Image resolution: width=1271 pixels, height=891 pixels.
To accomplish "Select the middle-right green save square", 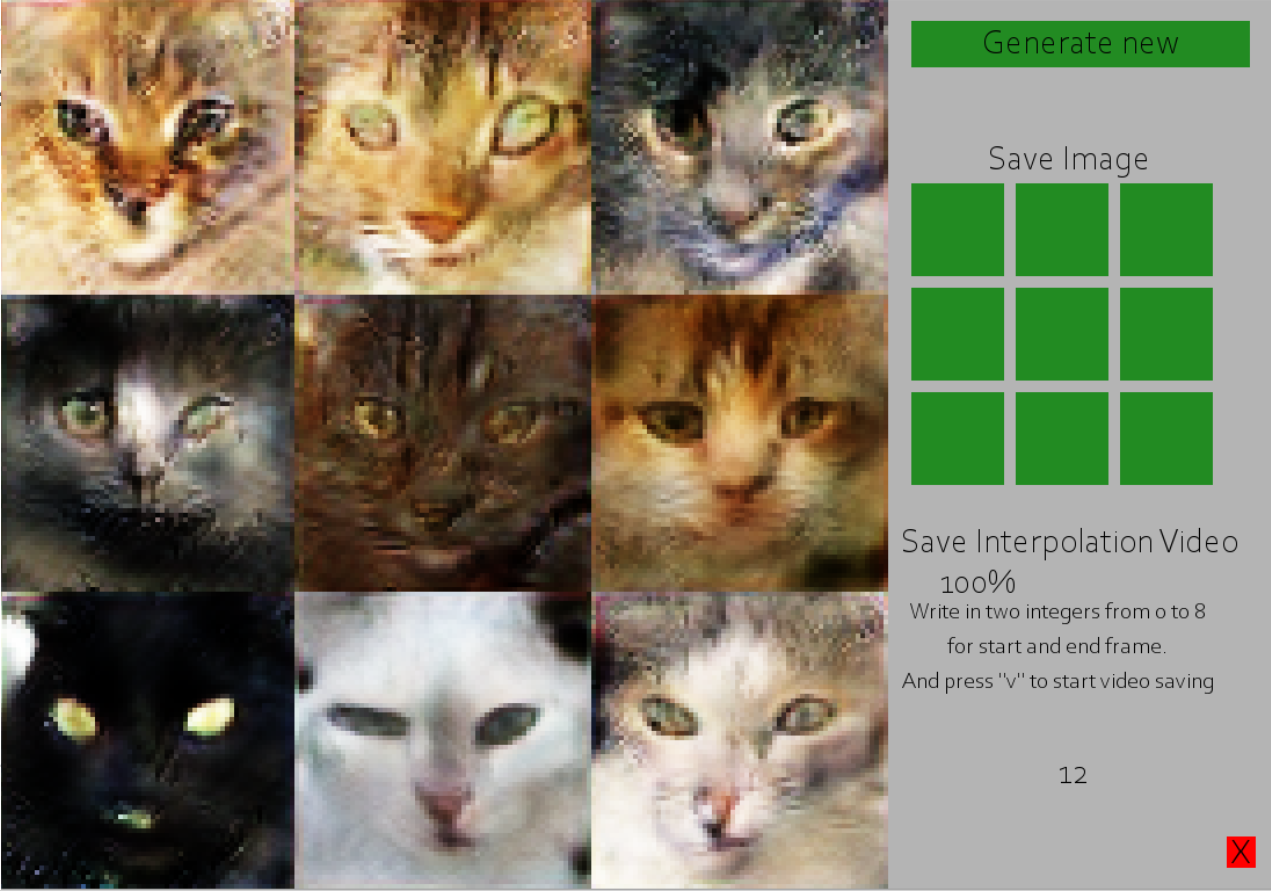I will click(1166, 334).
